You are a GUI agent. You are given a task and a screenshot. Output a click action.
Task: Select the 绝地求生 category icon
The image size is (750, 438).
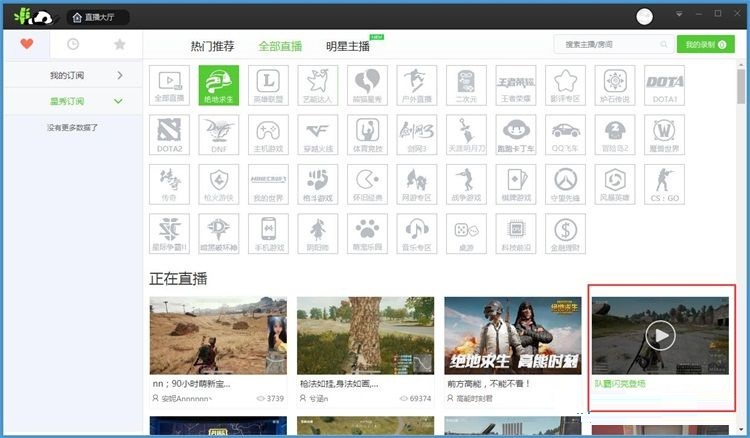(218, 85)
